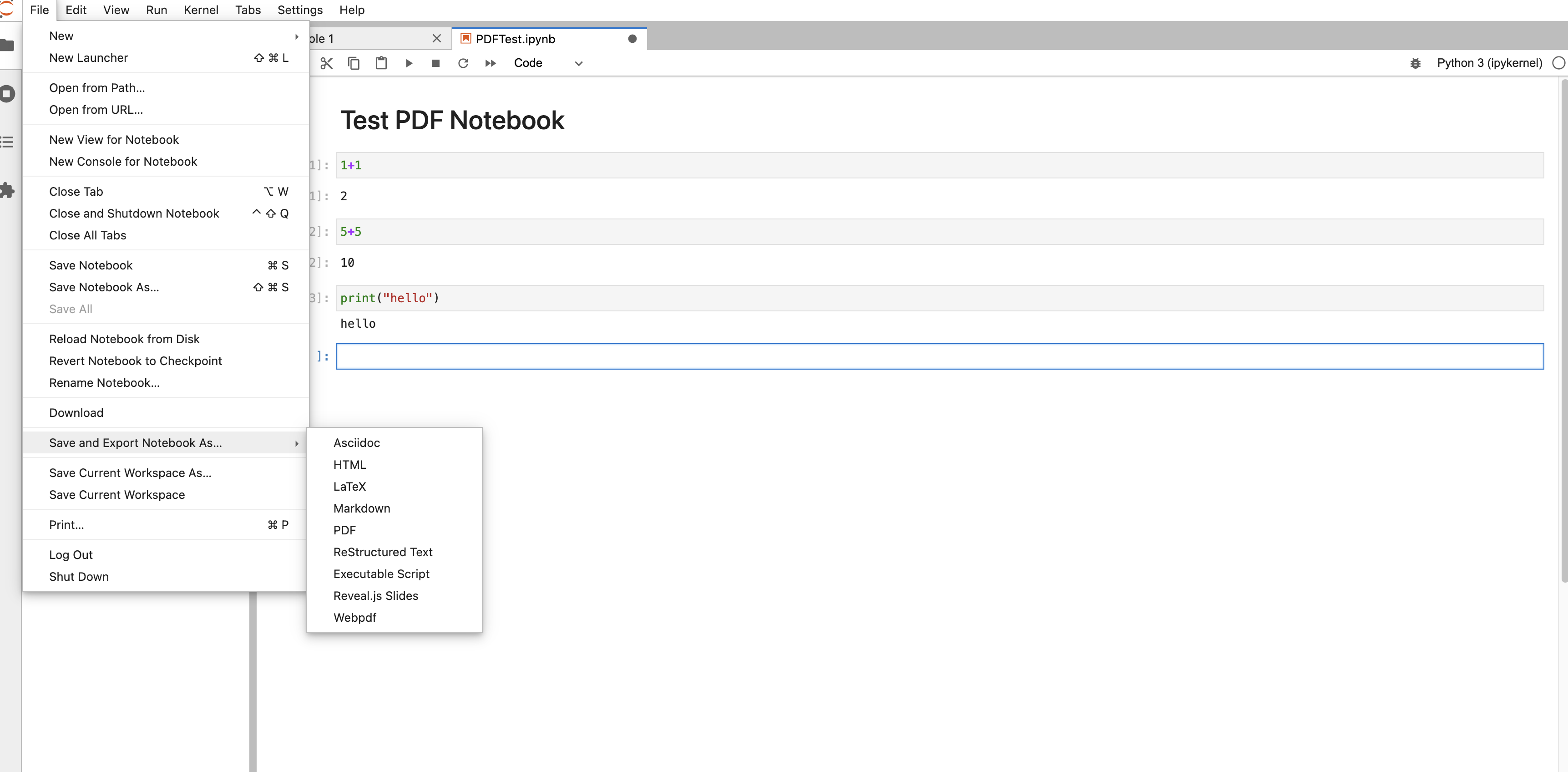The image size is (1568, 772).
Task: Open the Edit menu
Action: click(76, 10)
